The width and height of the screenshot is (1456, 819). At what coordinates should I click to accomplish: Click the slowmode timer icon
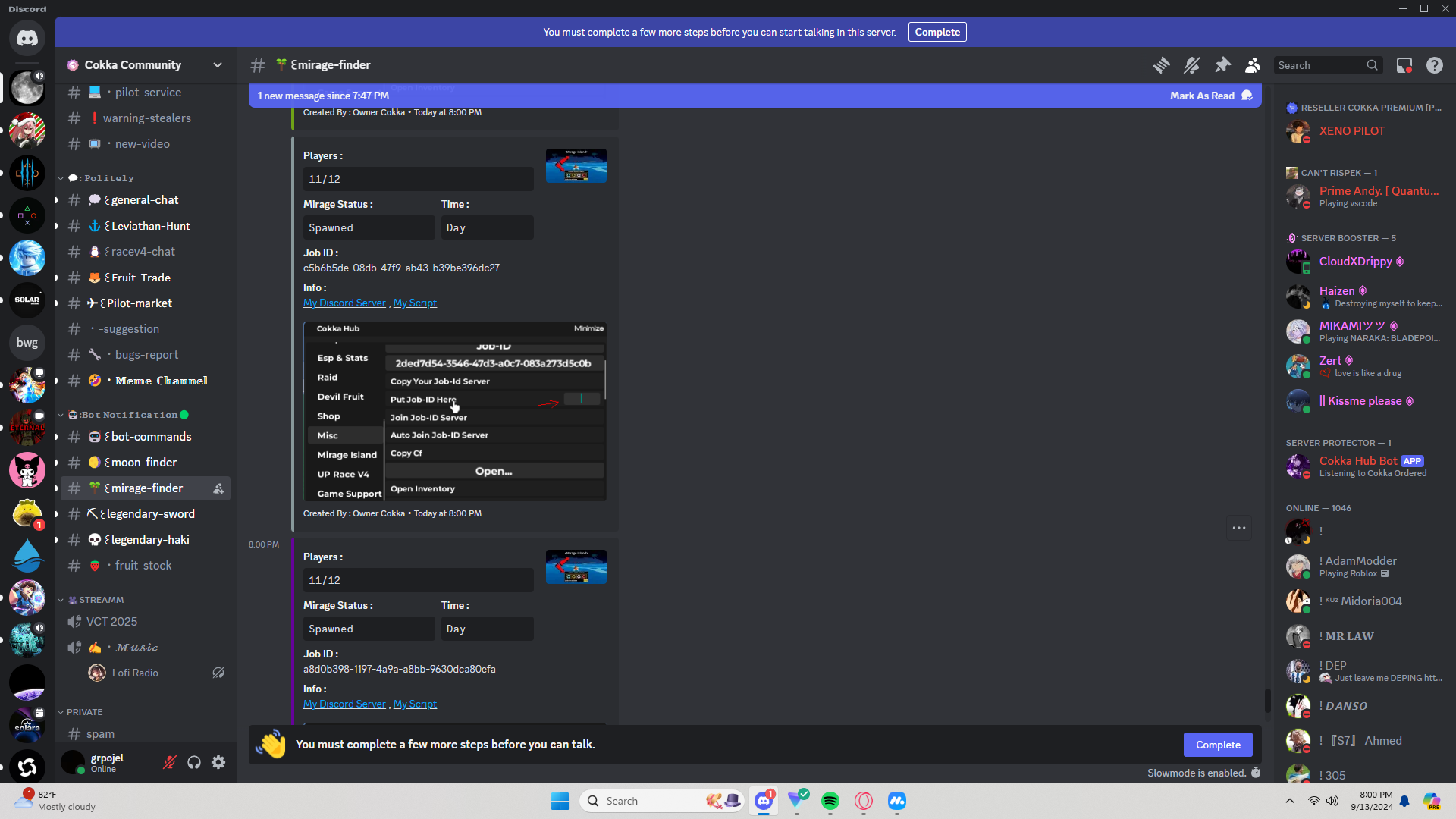[x=1256, y=773]
